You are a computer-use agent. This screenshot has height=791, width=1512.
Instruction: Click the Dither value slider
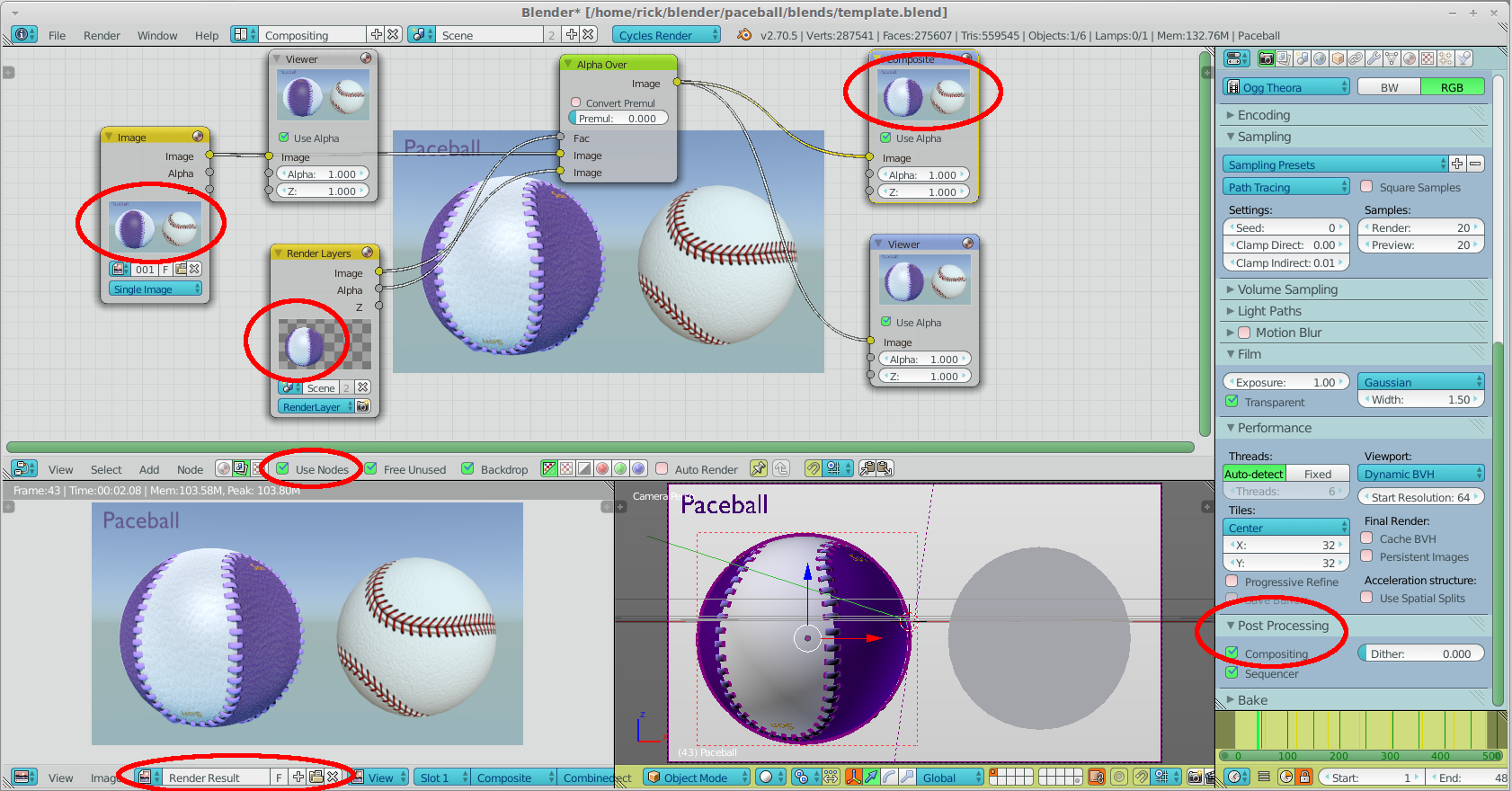point(1420,653)
